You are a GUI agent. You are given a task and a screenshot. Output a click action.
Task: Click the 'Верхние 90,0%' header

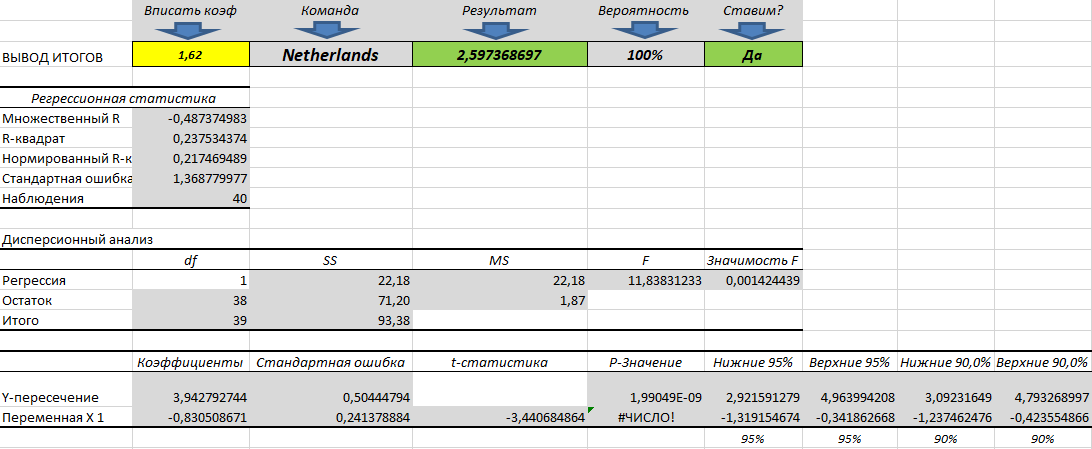[x=1042, y=363]
